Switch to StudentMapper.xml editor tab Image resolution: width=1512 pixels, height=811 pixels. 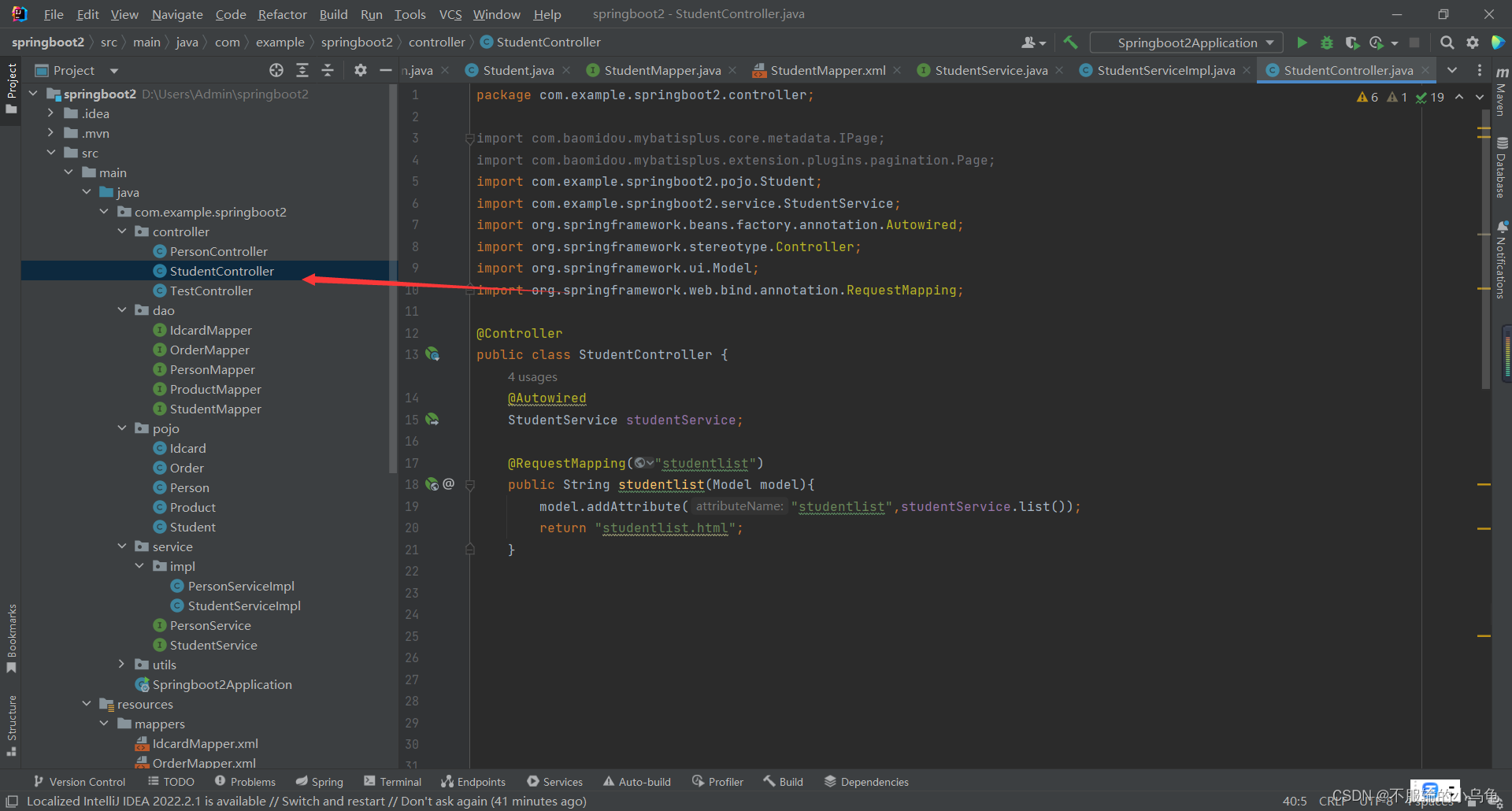tap(827, 70)
